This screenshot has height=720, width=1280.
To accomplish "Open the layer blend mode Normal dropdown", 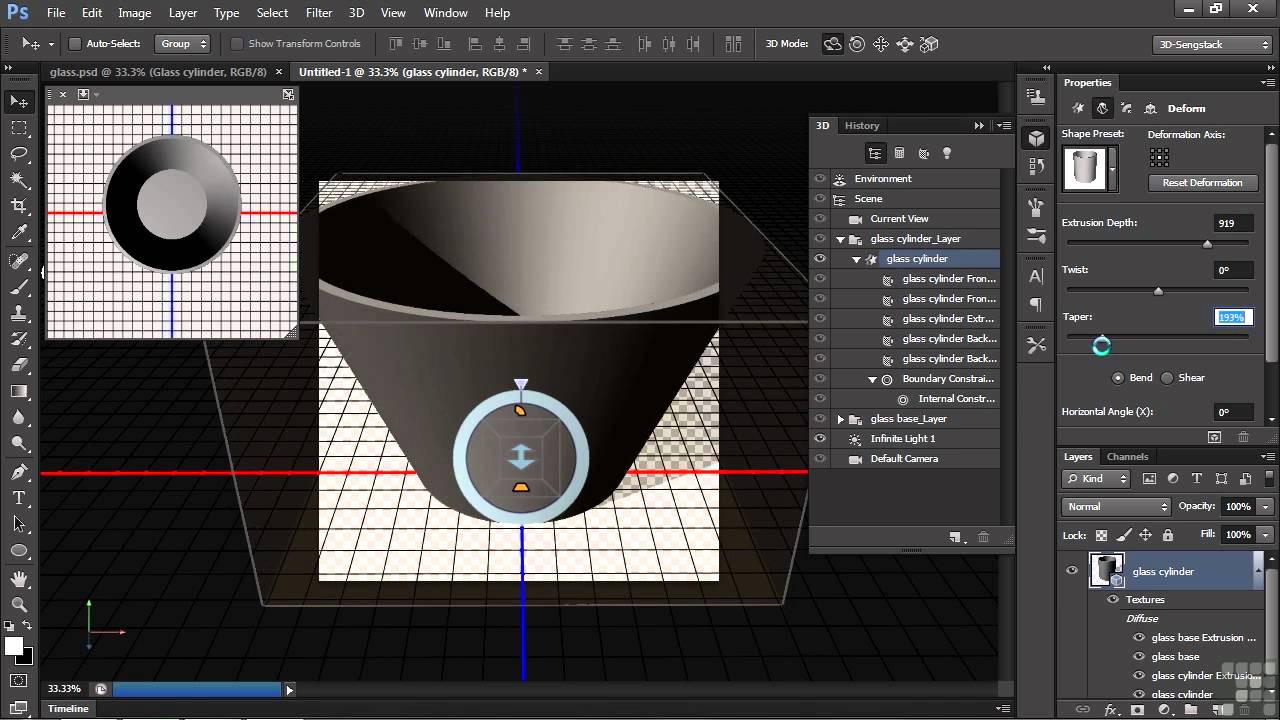I will click(1116, 507).
